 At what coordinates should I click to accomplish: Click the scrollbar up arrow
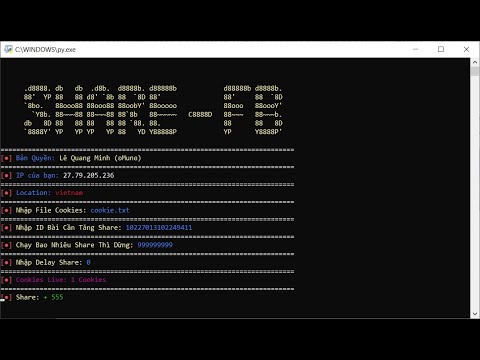click(x=475, y=62)
